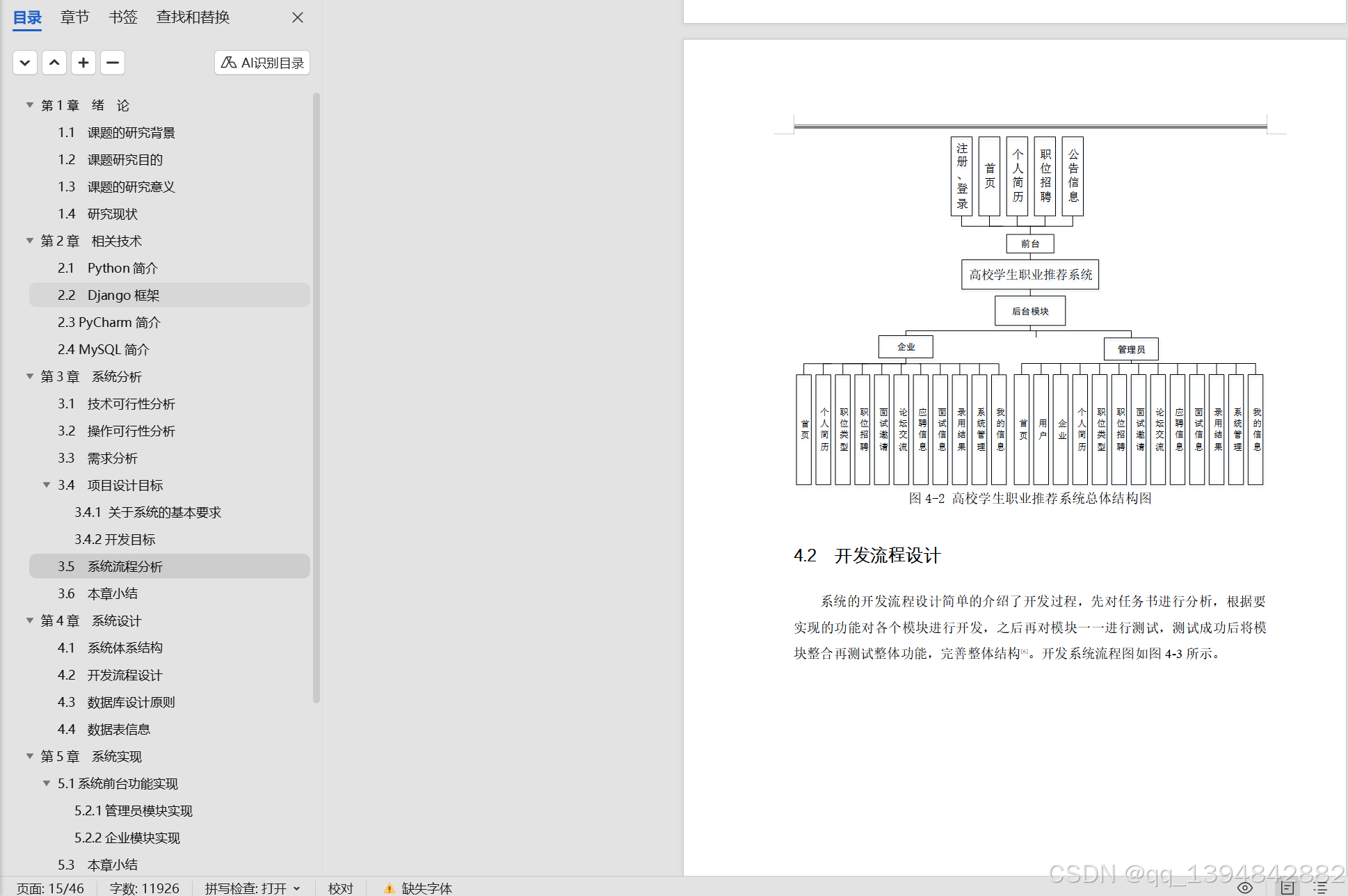This screenshot has height=896, width=1348.
Task: Switch to the 章节 tab
Action: click(74, 17)
